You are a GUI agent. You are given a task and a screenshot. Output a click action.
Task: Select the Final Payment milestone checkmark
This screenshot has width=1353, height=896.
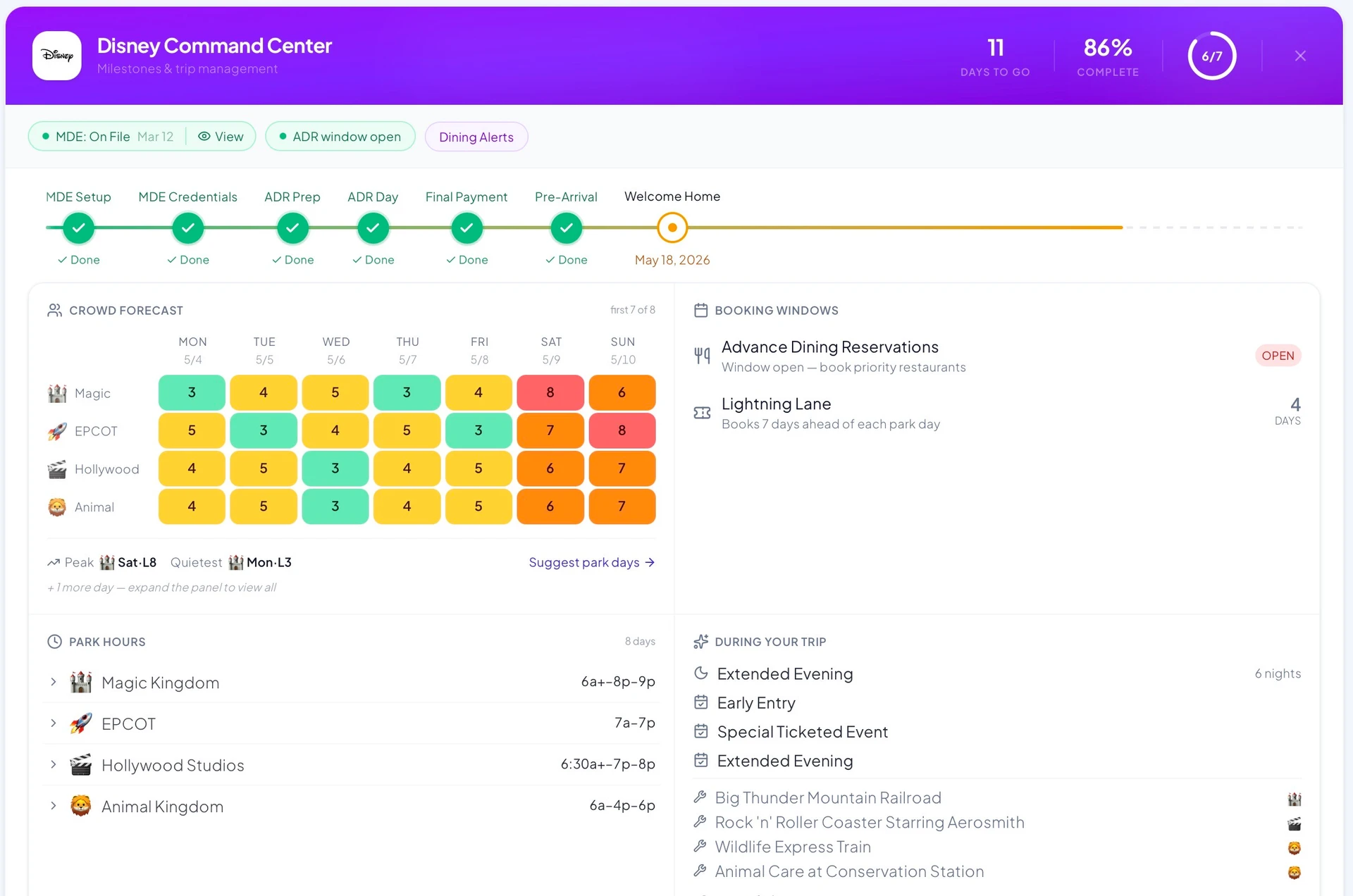tap(467, 228)
